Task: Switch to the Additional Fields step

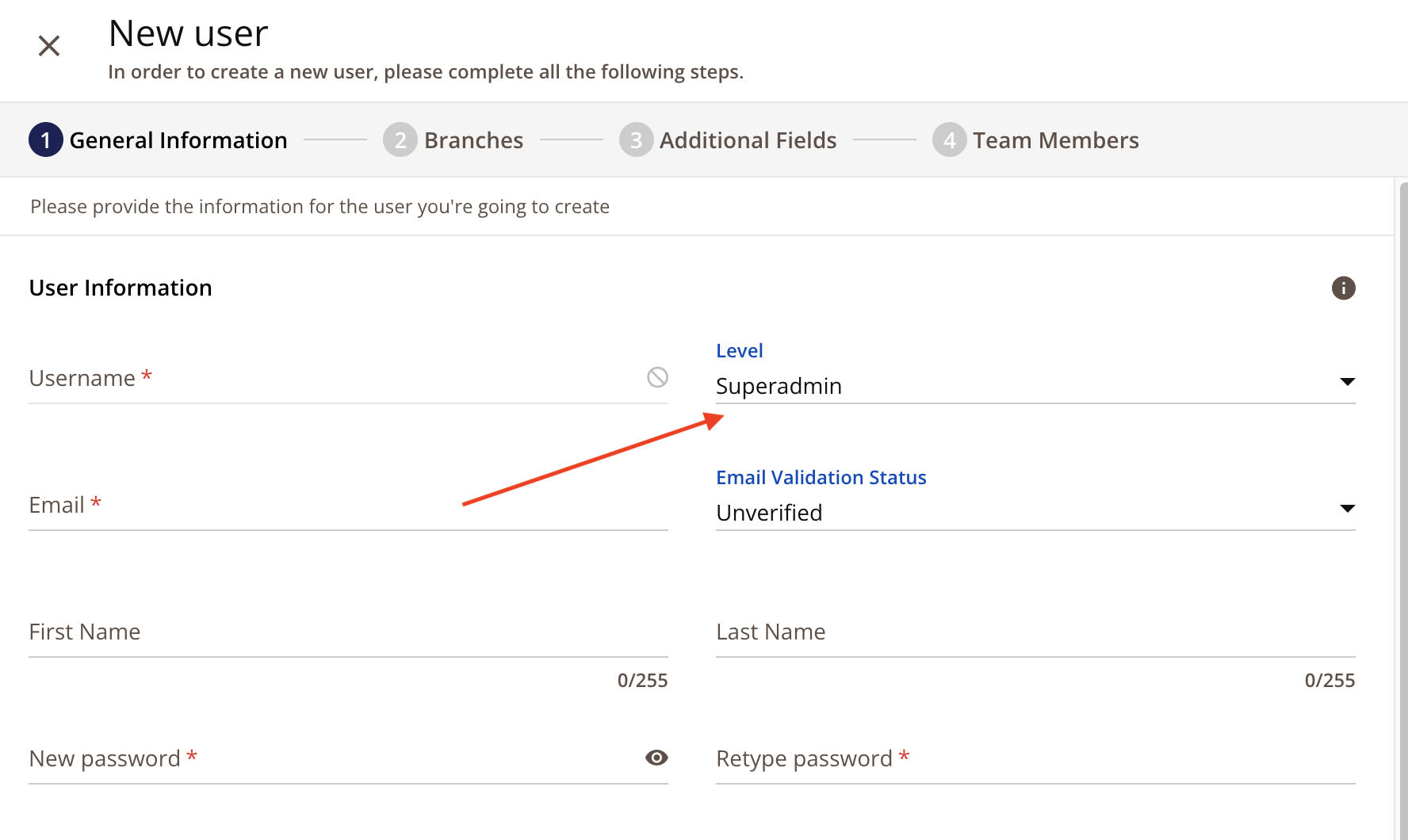Action: coord(748,139)
